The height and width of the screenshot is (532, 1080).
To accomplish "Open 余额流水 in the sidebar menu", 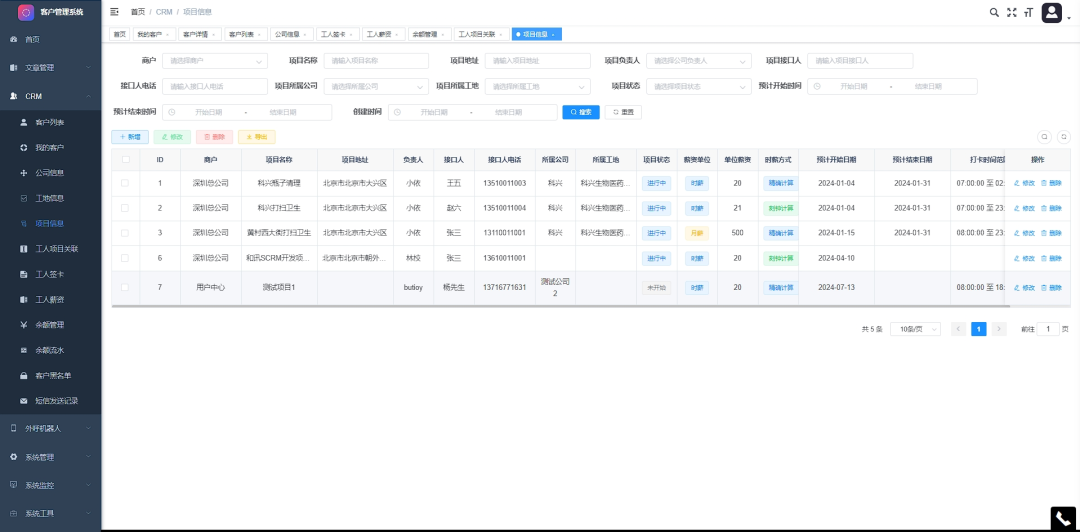I will click(49, 350).
